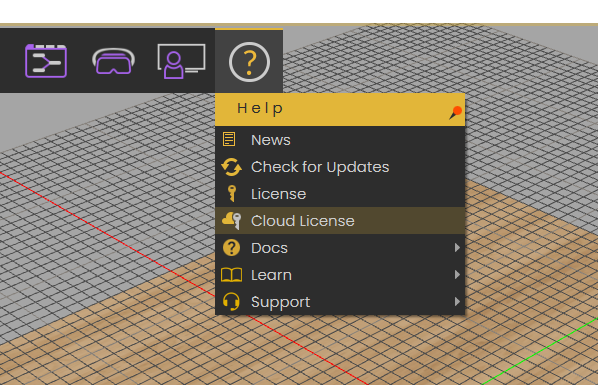Click the yellow Help menu header
The width and height of the screenshot is (598, 385).
coord(340,110)
